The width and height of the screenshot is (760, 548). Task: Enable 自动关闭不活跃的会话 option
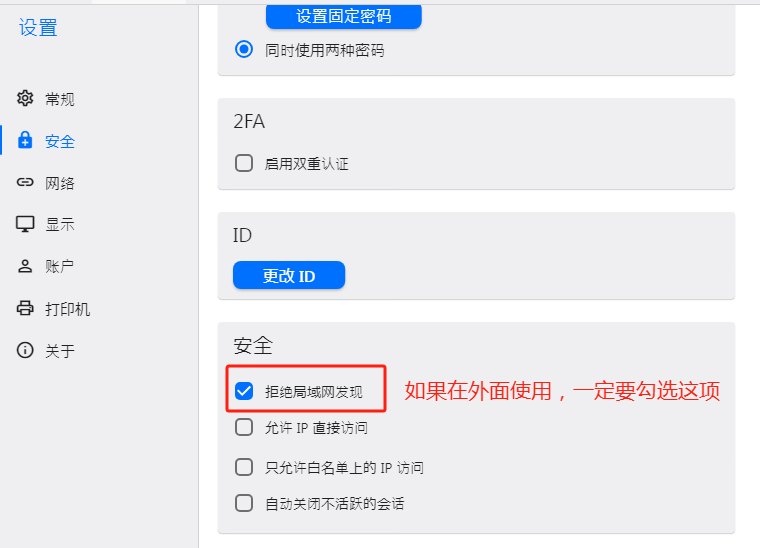click(244, 503)
